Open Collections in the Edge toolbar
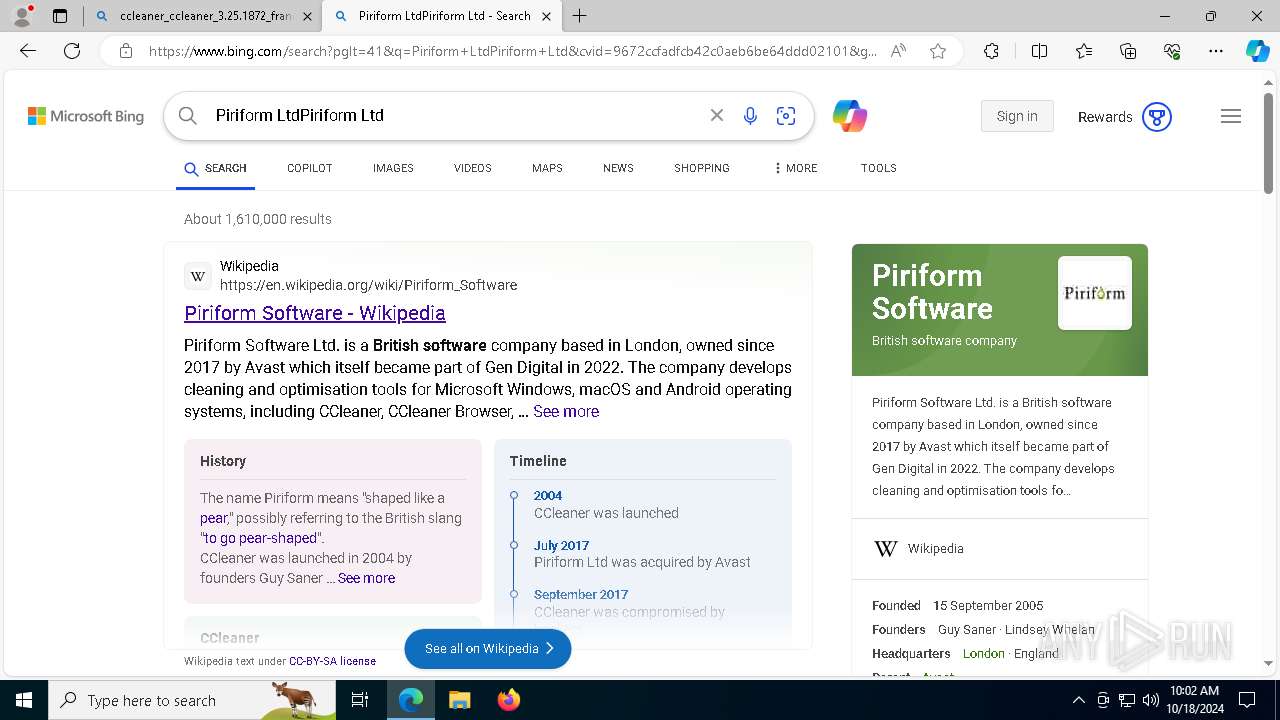Image resolution: width=1280 pixels, height=720 pixels. click(1128, 51)
